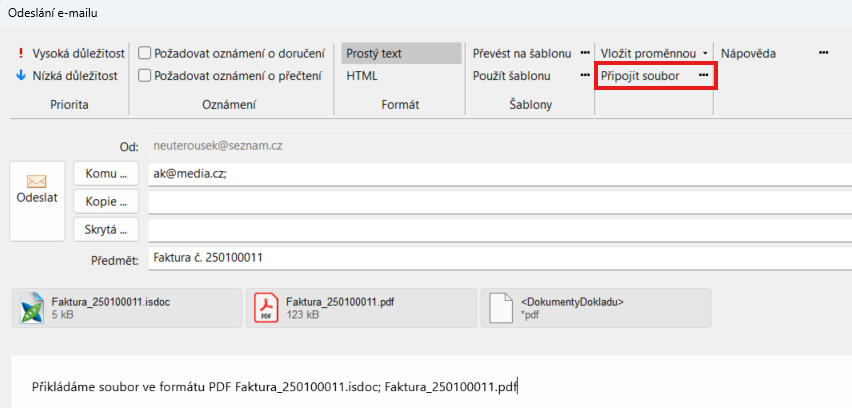The width and height of the screenshot is (852, 408).
Task: Click the ISDOC attachment file icon
Action: (33, 307)
